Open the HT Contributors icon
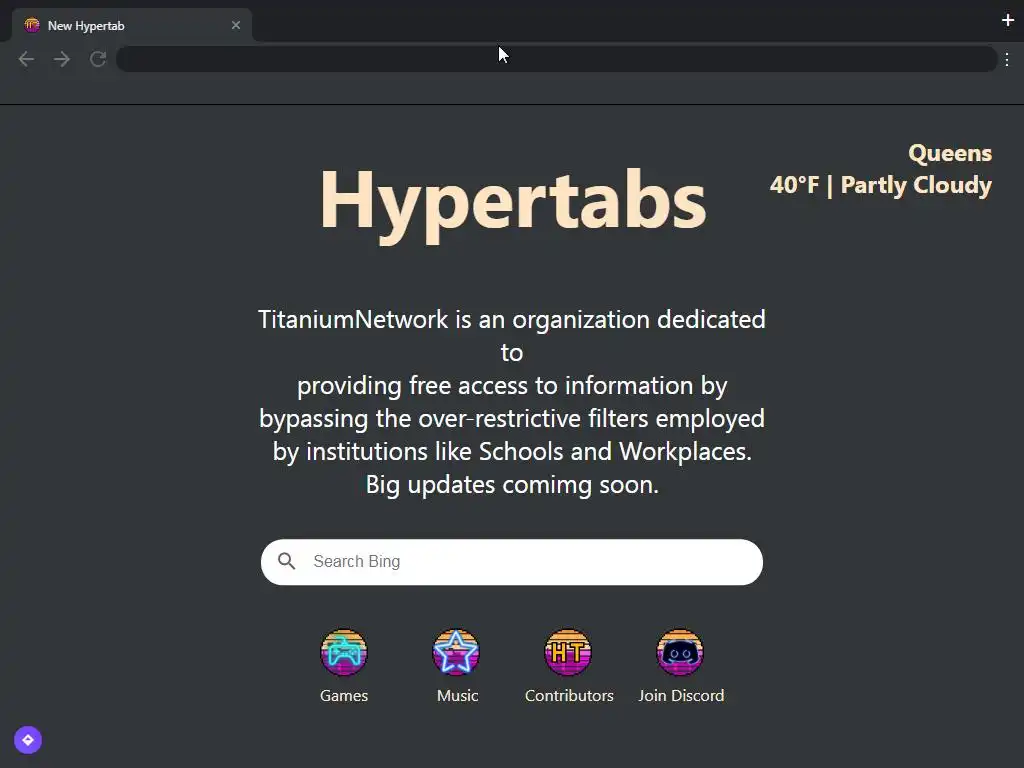Screen dimensions: 1024x768 tap(568, 652)
